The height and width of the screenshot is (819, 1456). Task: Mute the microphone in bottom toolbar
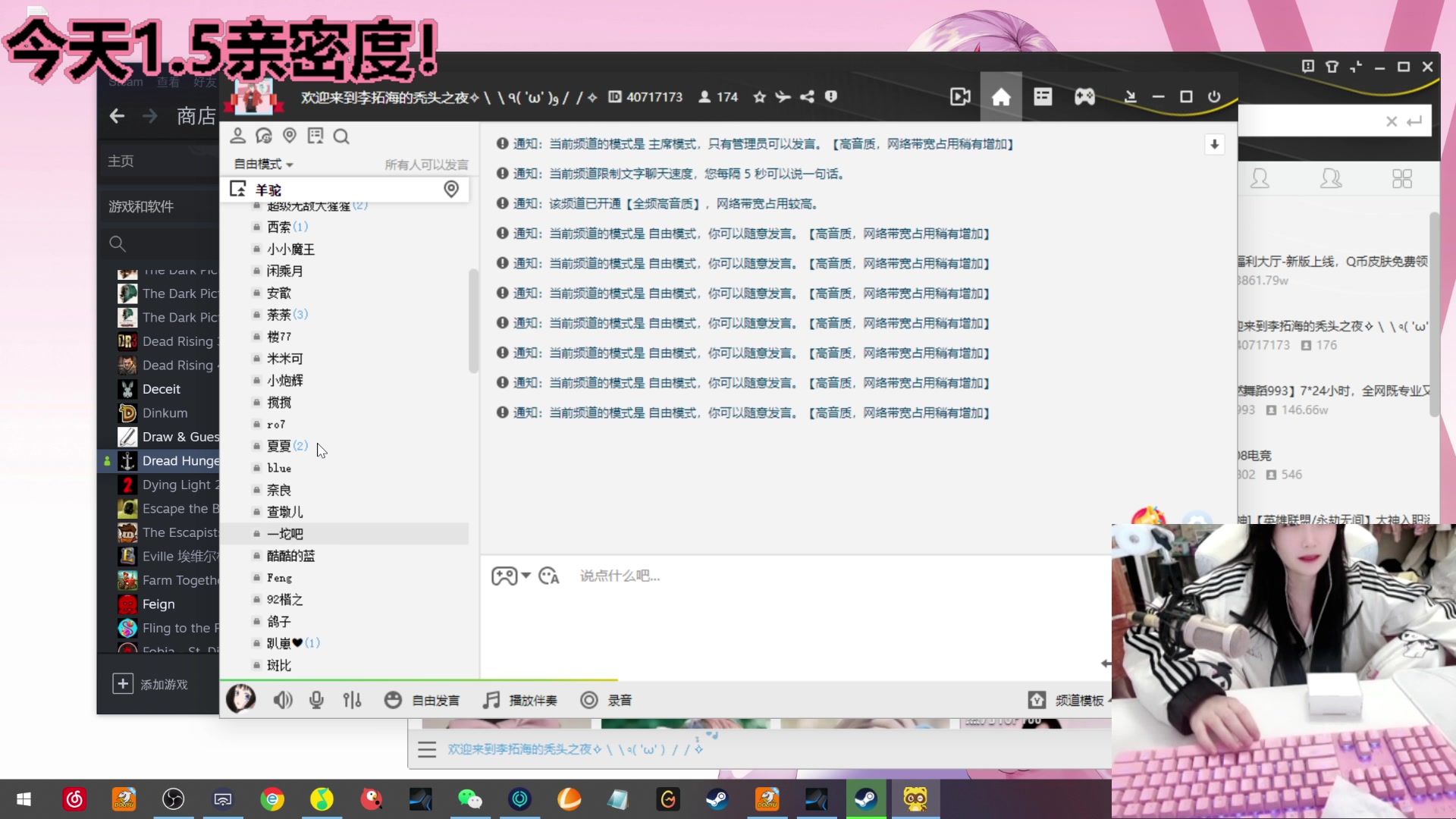coord(316,699)
